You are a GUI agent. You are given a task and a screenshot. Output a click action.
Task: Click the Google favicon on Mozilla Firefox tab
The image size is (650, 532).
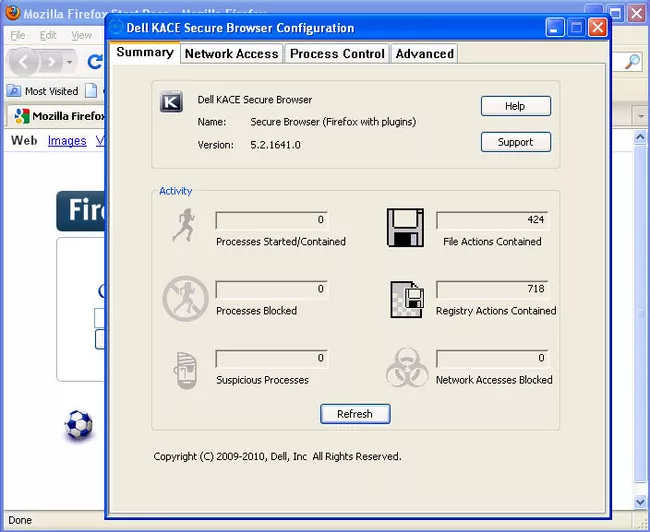click(22, 116)
